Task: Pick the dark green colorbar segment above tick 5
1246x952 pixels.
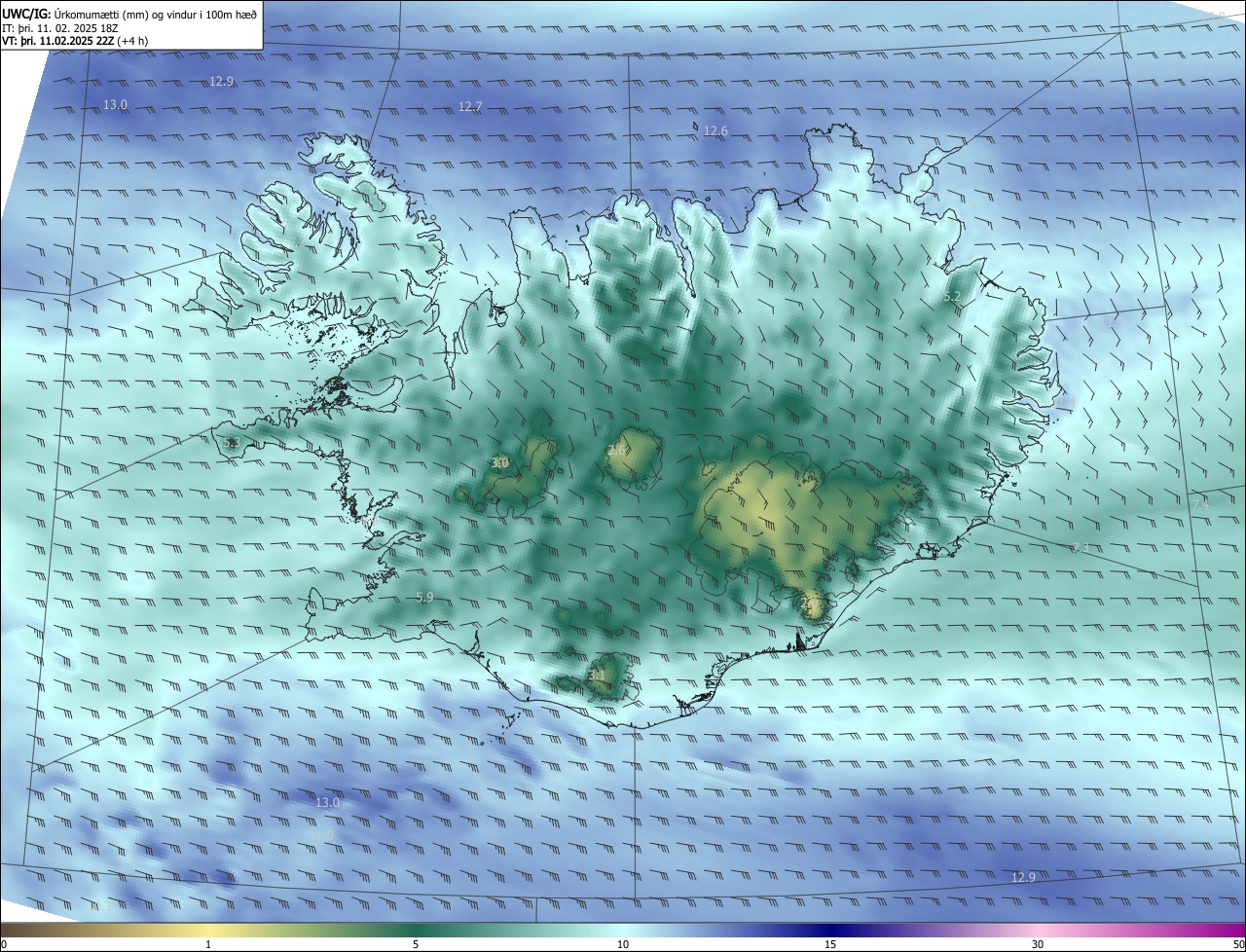Action: [416, 931]
